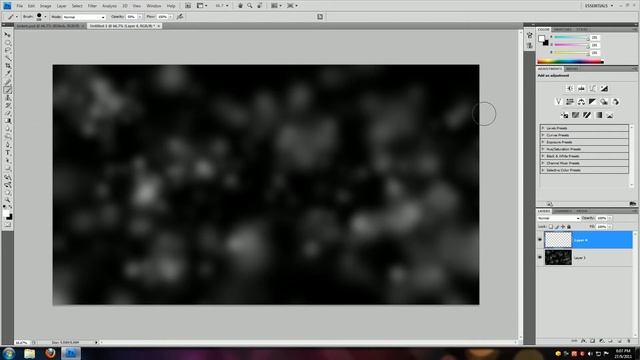Add a layer mask

(x=592, y=341)
